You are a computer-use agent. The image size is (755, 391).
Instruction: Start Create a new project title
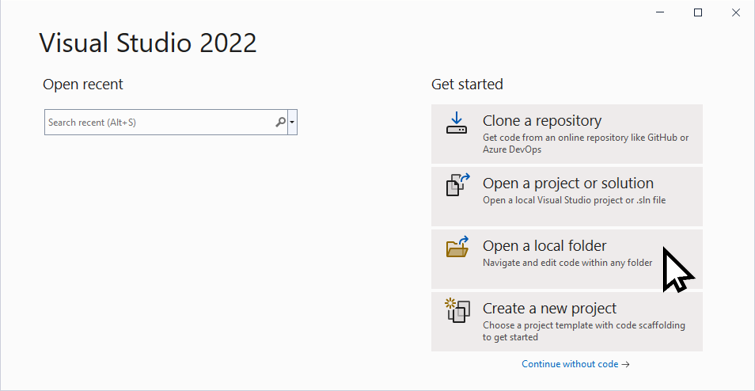(549, 308)
